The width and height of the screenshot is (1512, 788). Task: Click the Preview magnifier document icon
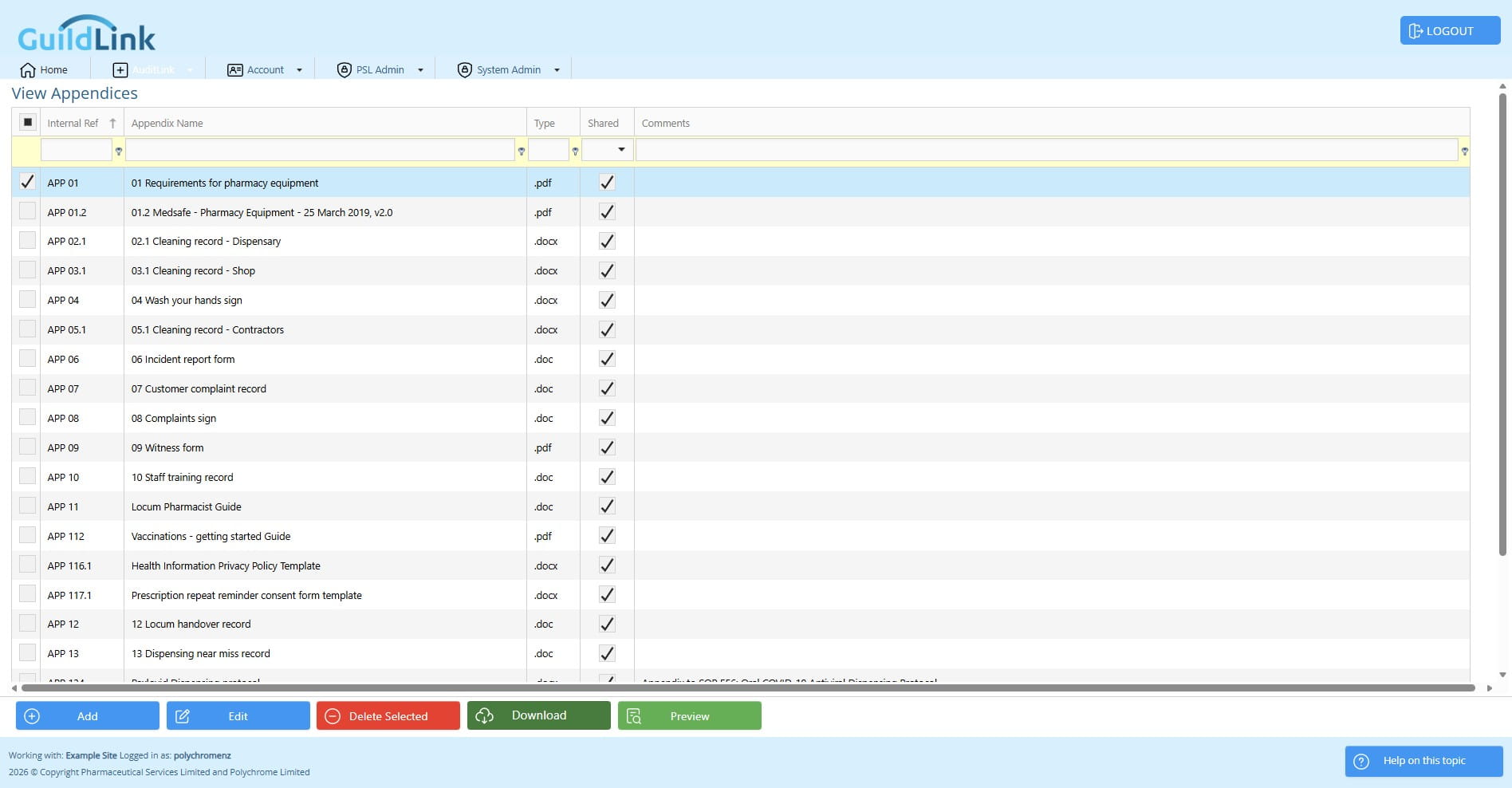(634, 716)
